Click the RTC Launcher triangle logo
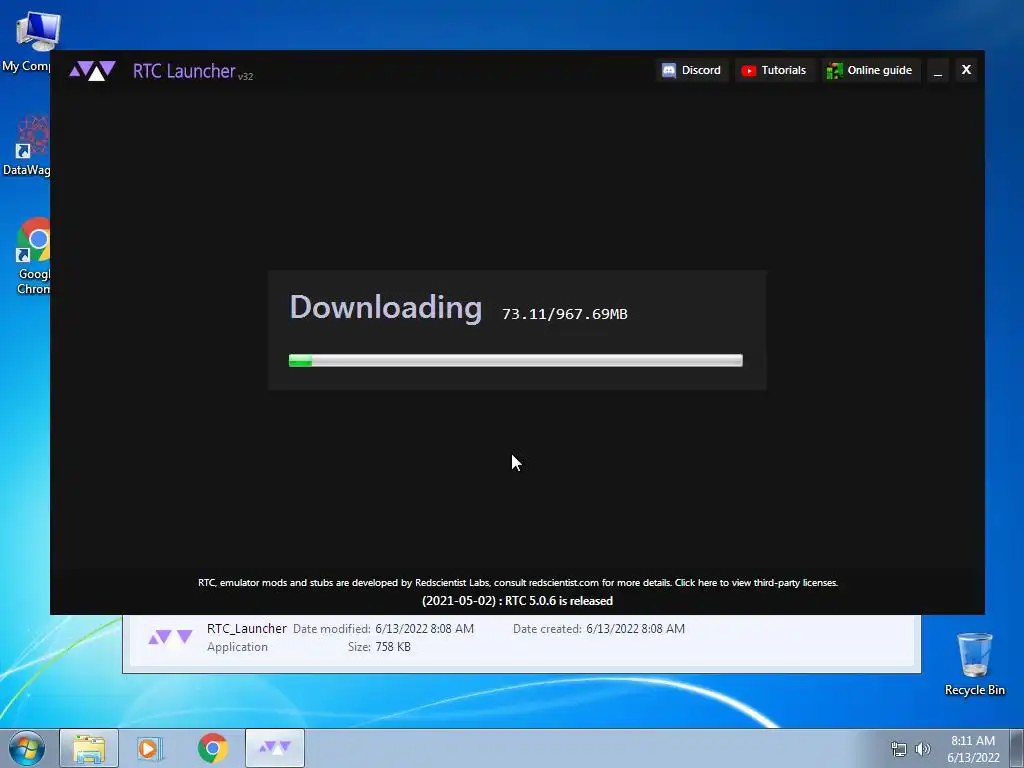 click(x=92, y=71)
